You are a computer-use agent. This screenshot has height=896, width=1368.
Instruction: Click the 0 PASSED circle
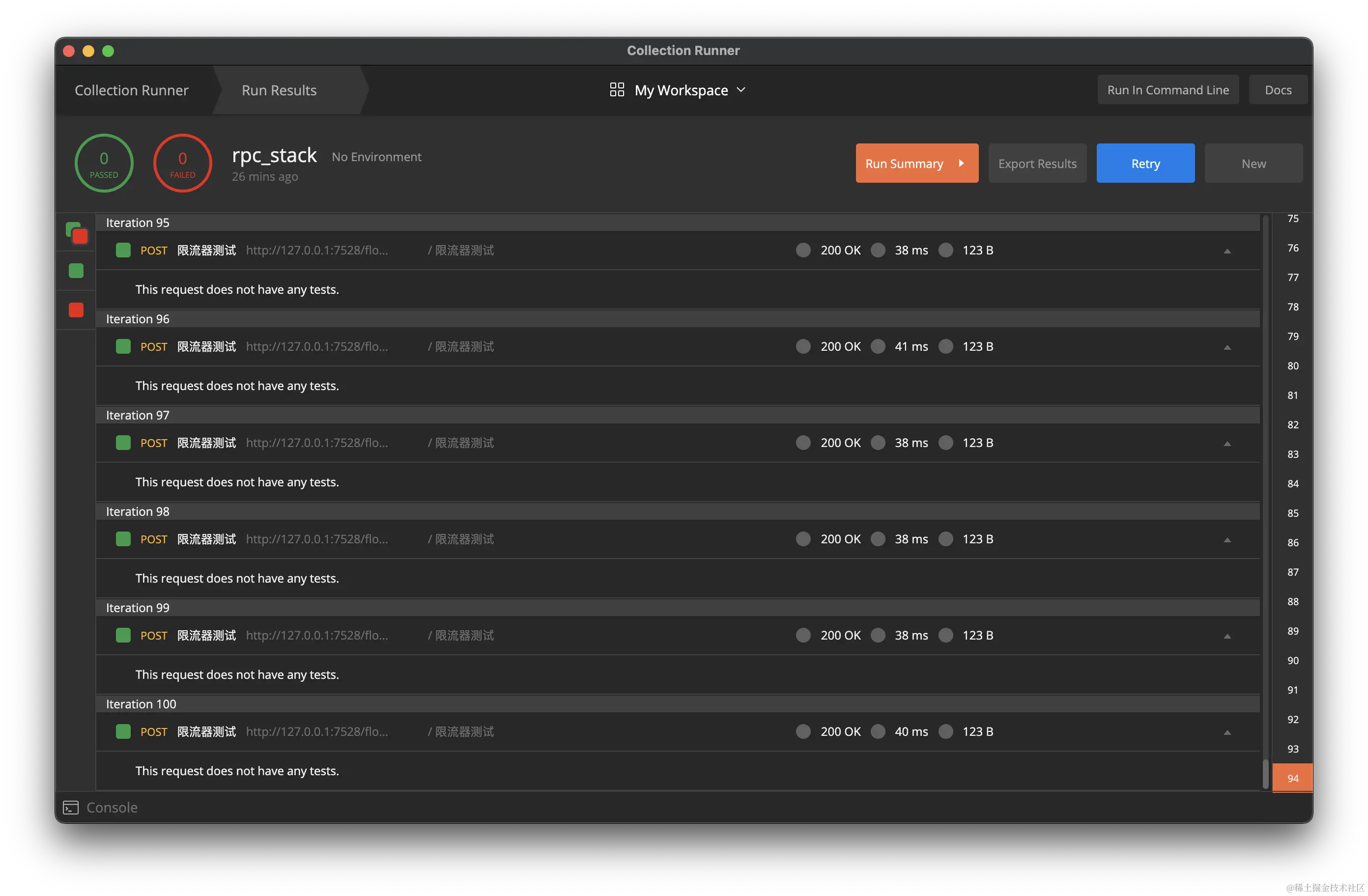pos(104,163)
